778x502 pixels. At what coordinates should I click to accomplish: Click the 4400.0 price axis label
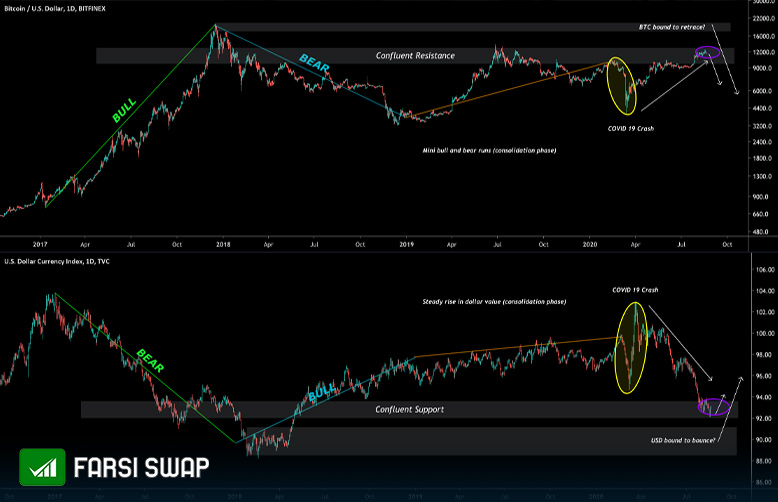point(765,108)
